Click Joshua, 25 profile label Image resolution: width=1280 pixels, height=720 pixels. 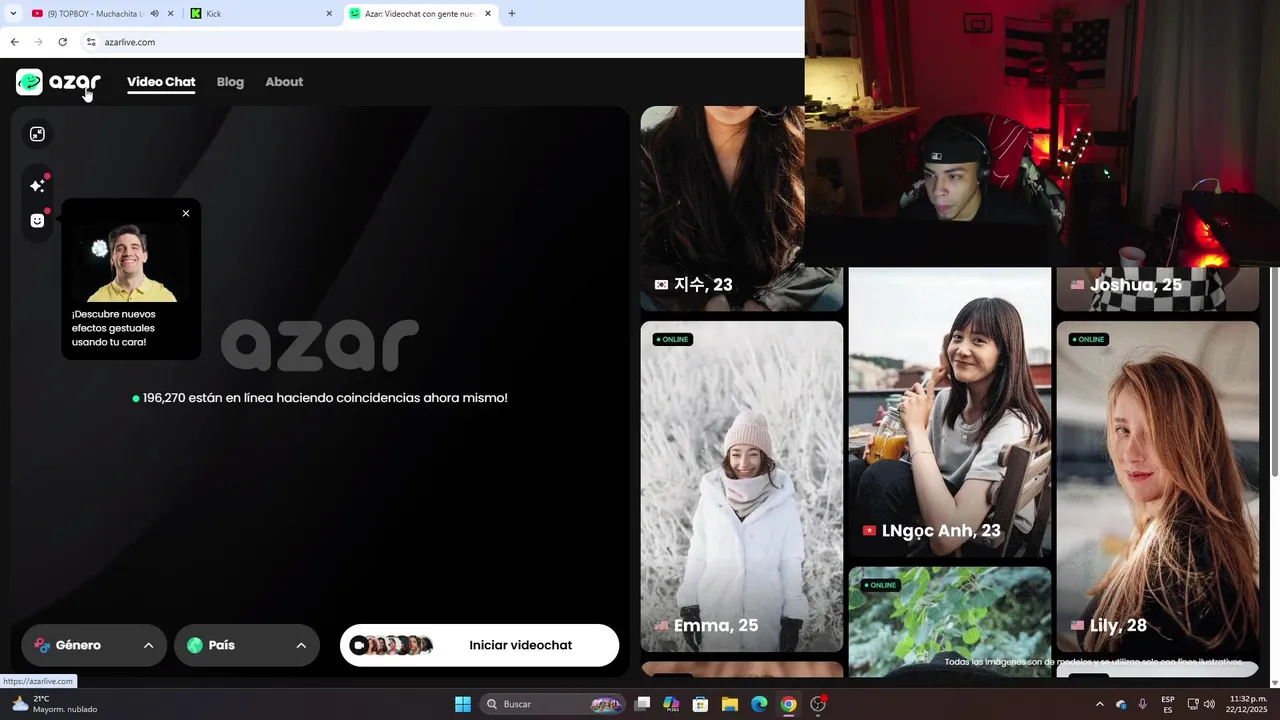coord(1136,285)
